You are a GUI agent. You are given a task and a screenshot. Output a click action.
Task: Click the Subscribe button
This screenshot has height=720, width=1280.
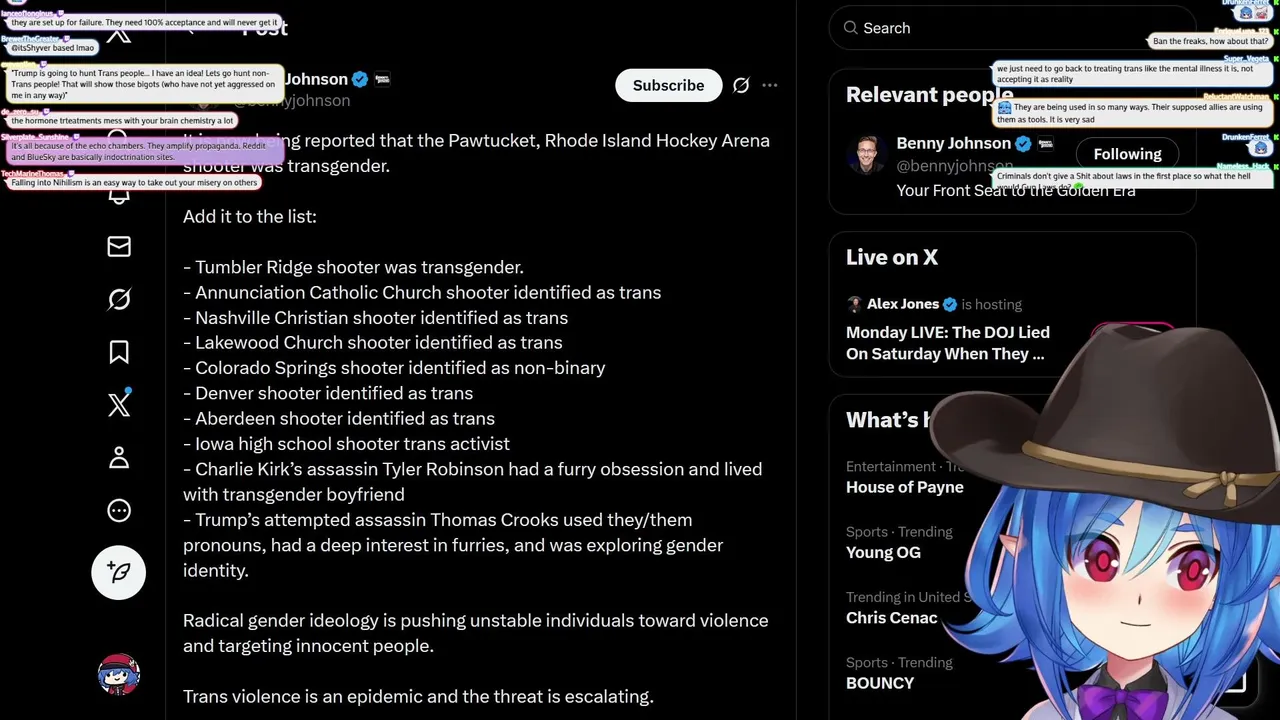(x=668, y=85)
